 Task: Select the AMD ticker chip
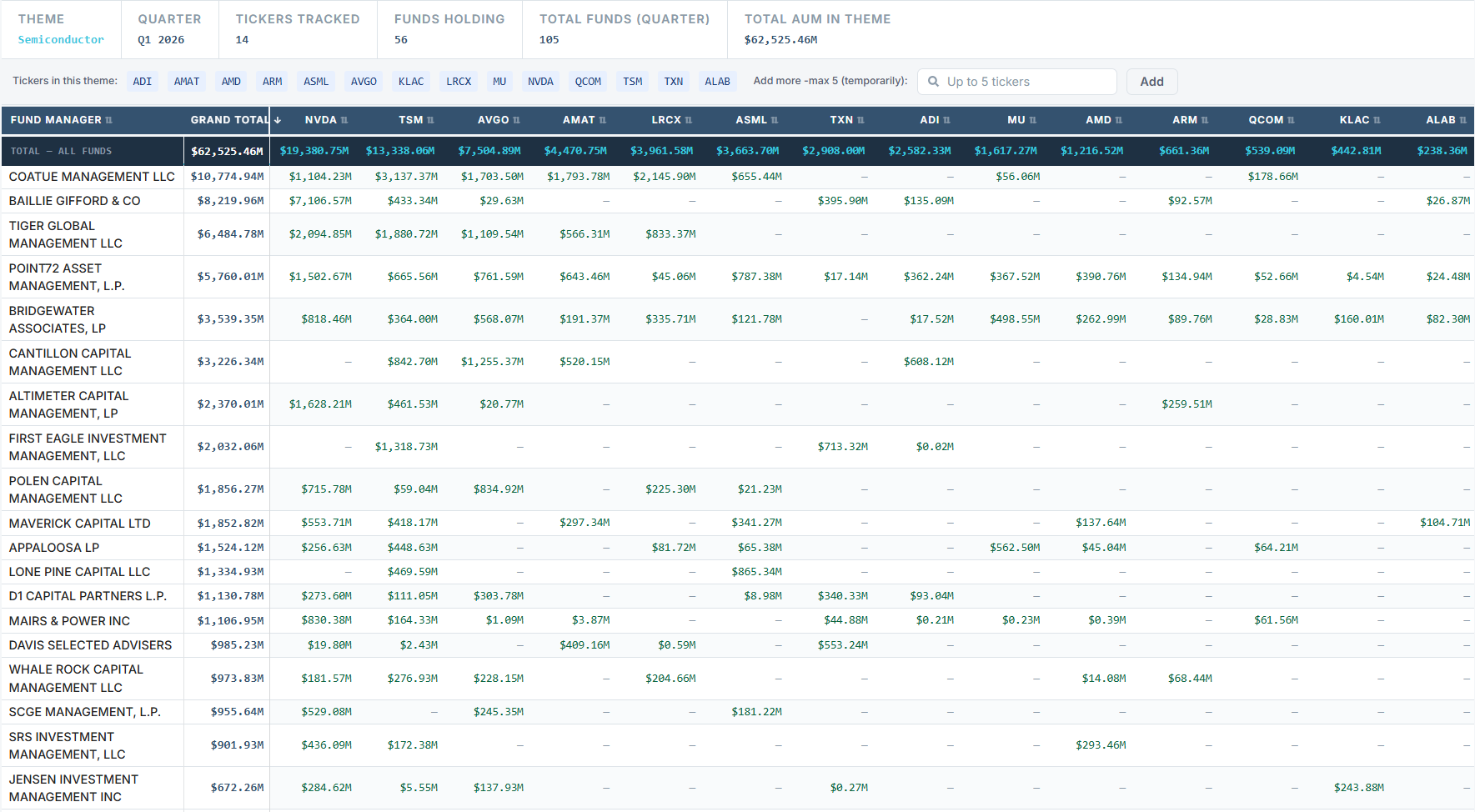[231, 82]
